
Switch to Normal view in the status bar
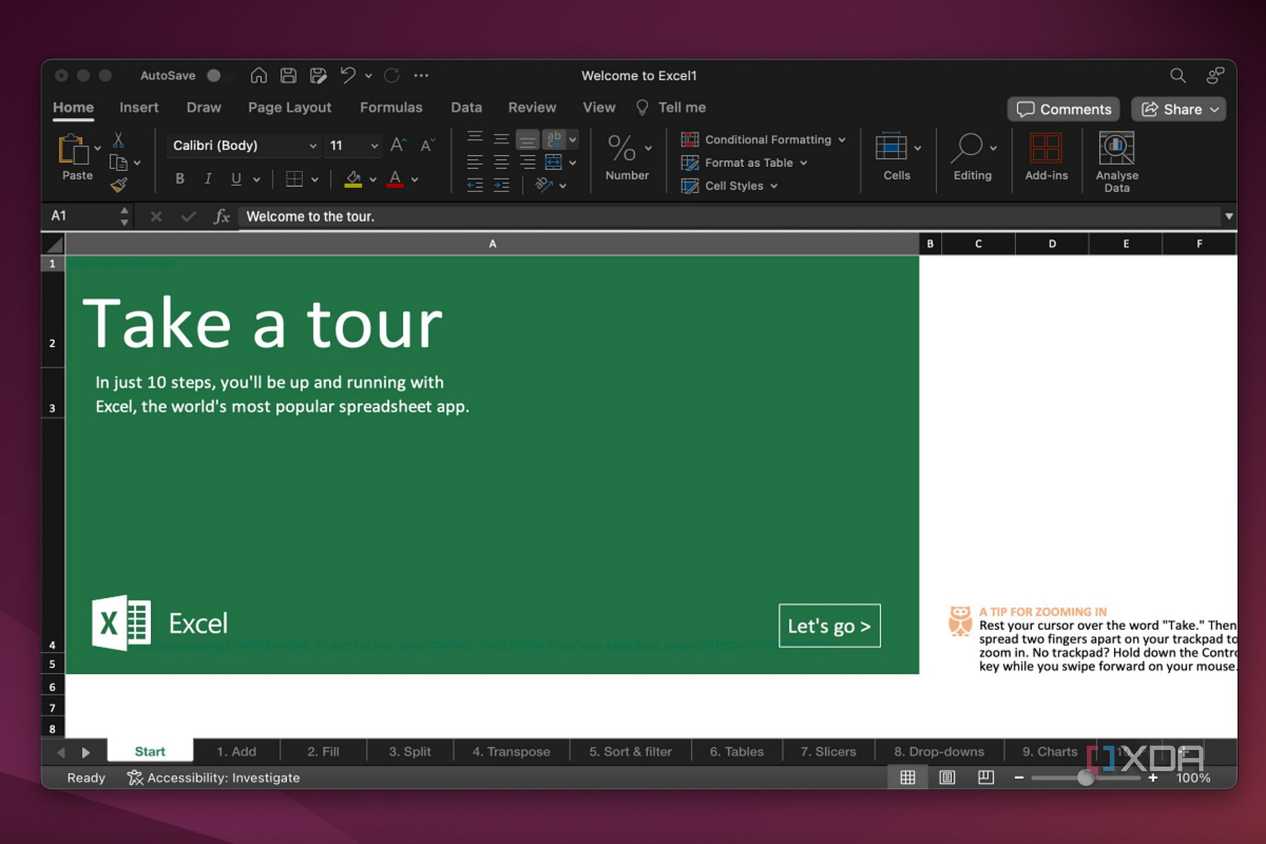908,777
